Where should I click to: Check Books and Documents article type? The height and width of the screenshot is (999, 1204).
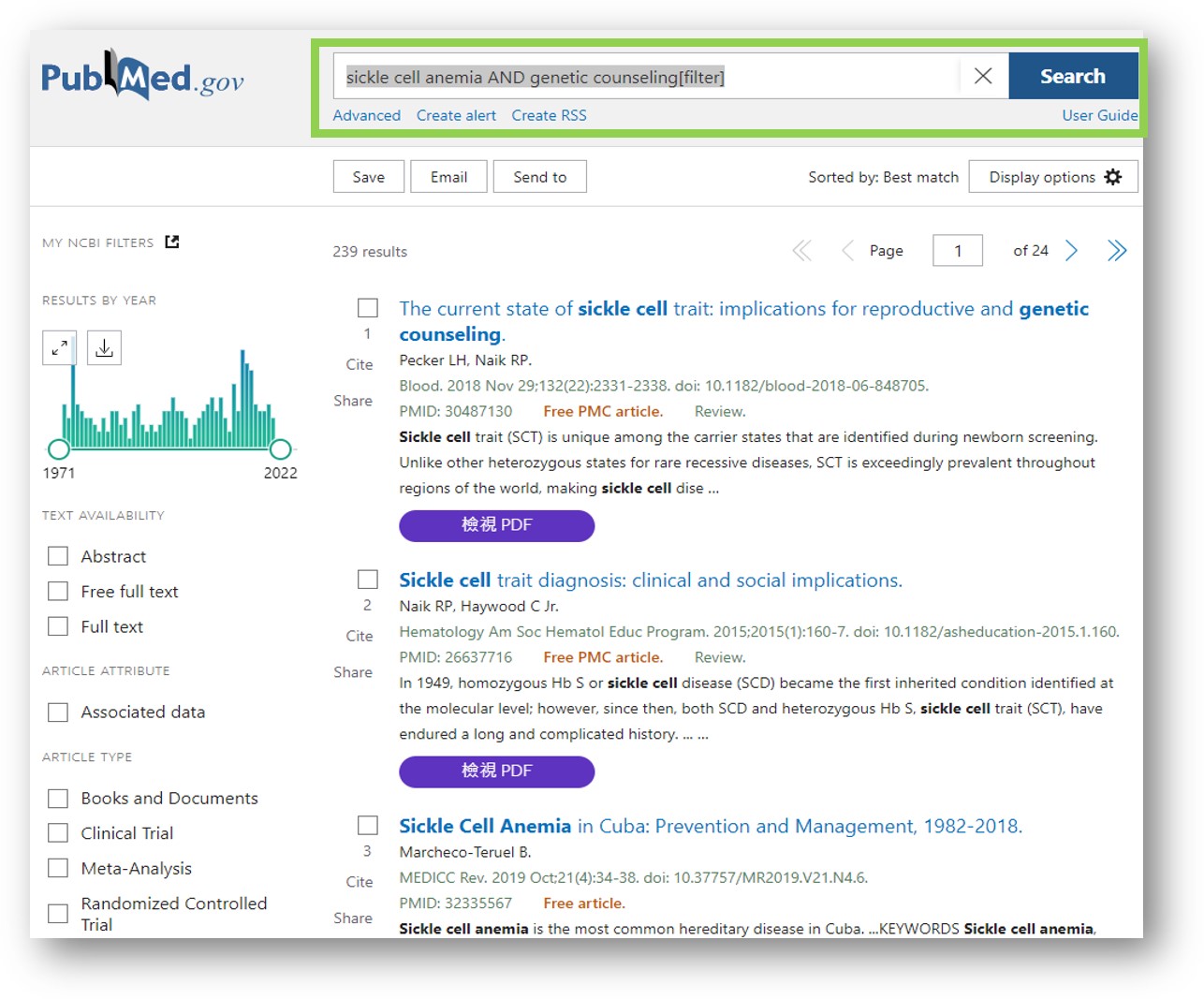58,799
